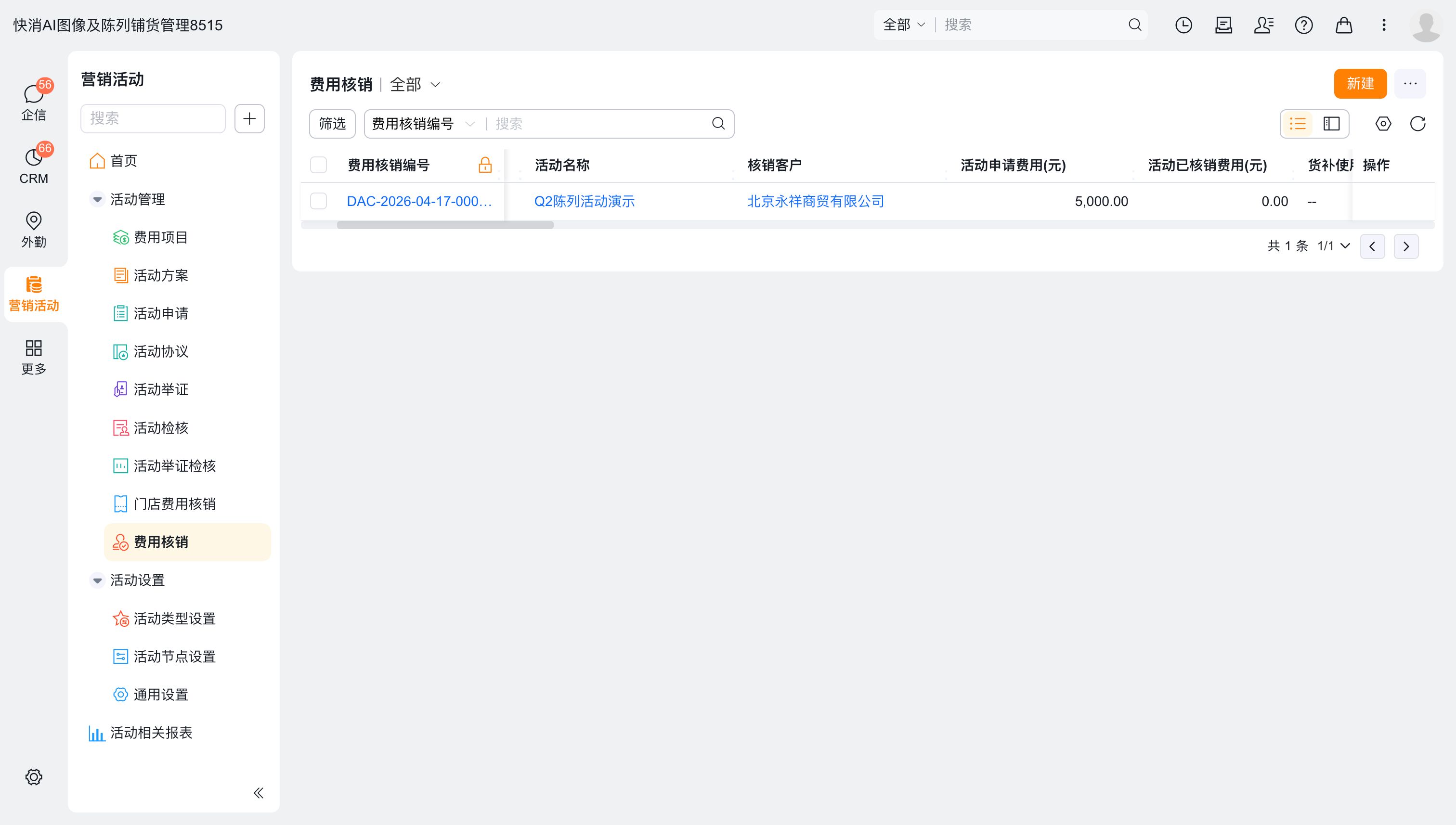This screenshot has height=825, width=1456.
Task: Open the 全部 scope dropdown in global search
Action: pos(904,25)
